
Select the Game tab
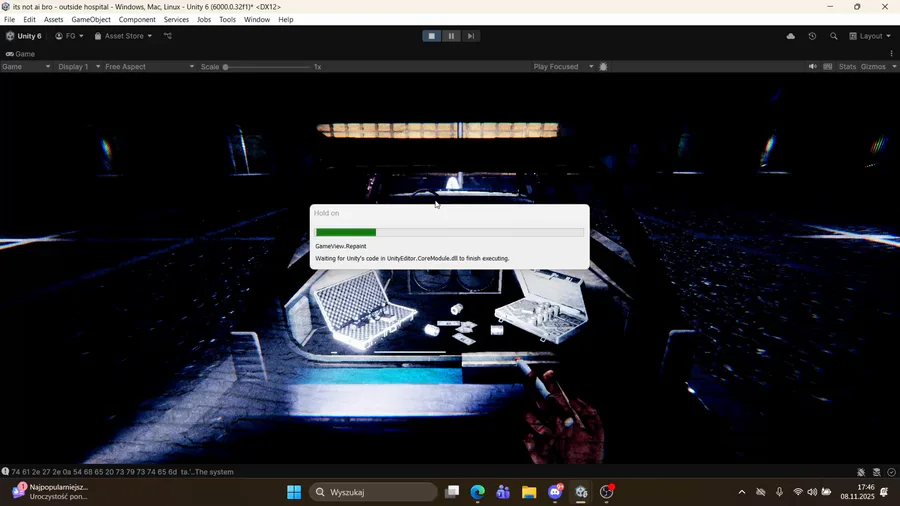[21, 54]
